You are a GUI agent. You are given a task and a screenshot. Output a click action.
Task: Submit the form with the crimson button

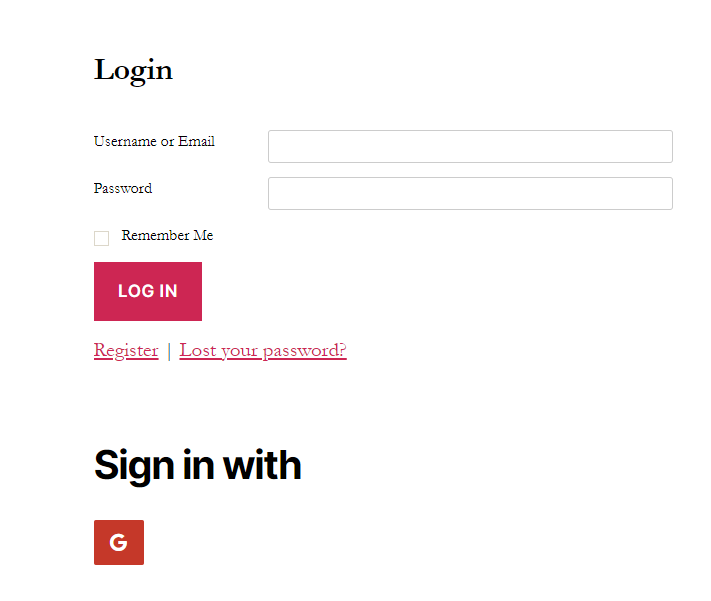tap(148, 291)
